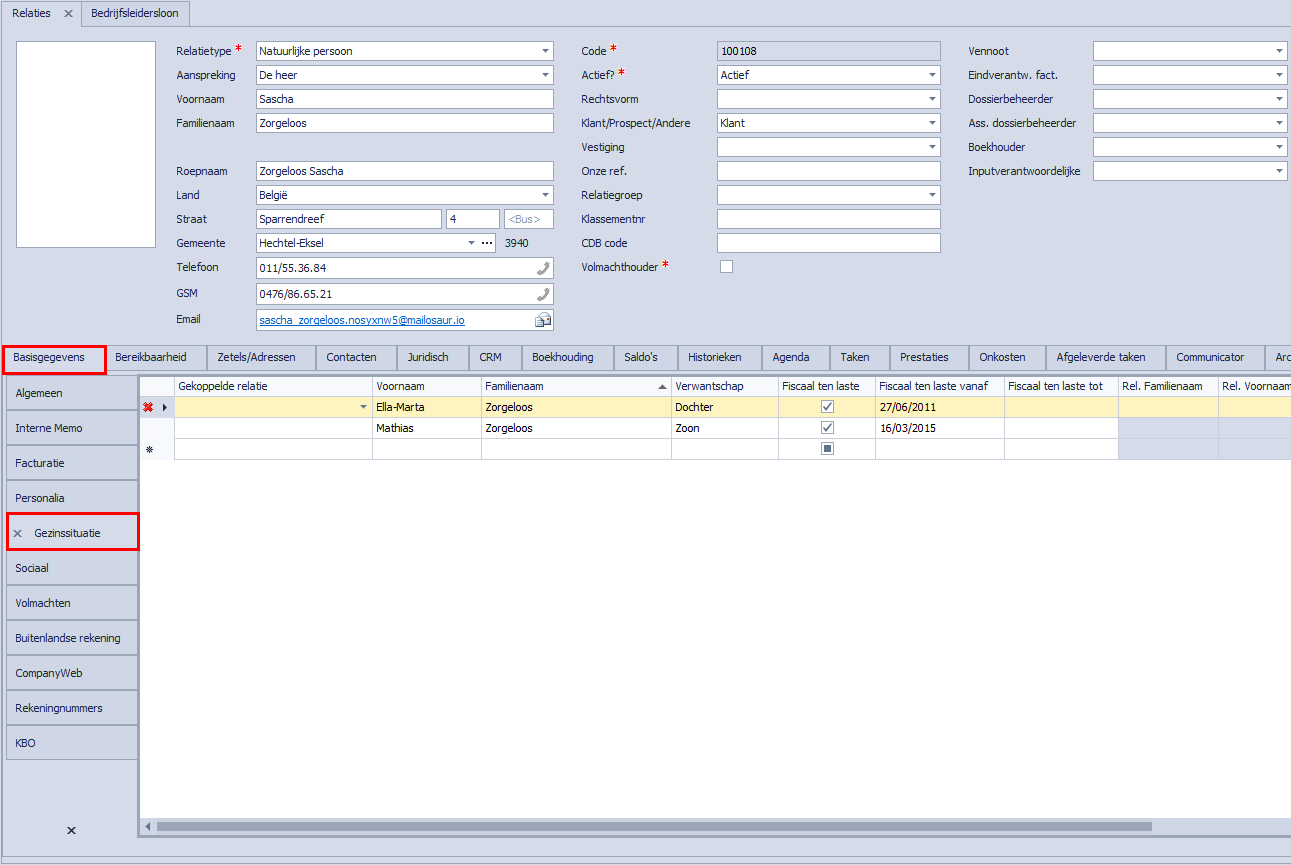The height and width of the screenshot is (865, 1291).
Task: Uncheck Fiscaal ten laste for Mathias
Action: [x=827, y=428]
